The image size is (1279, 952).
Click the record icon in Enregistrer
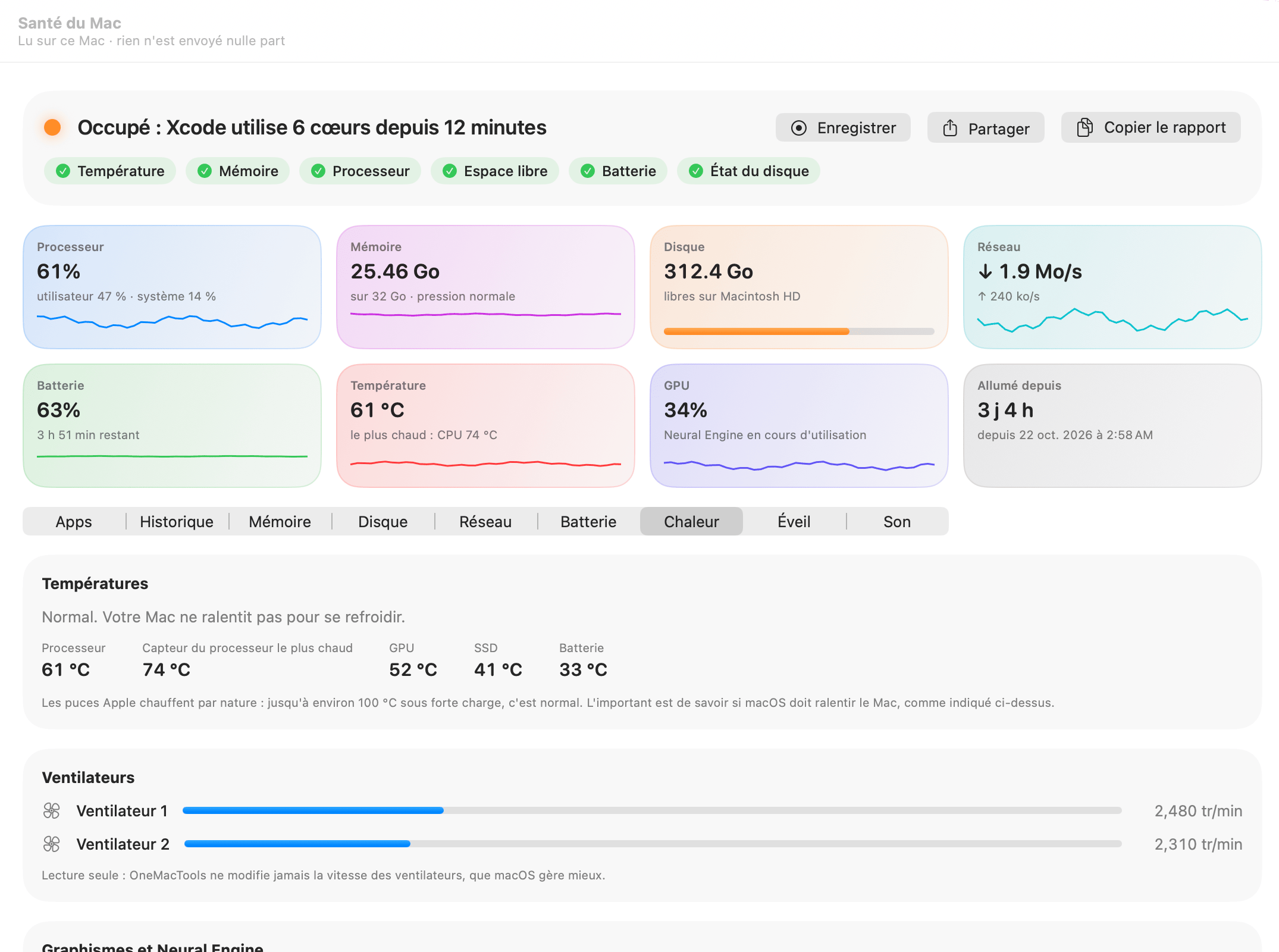pos(798,128)
